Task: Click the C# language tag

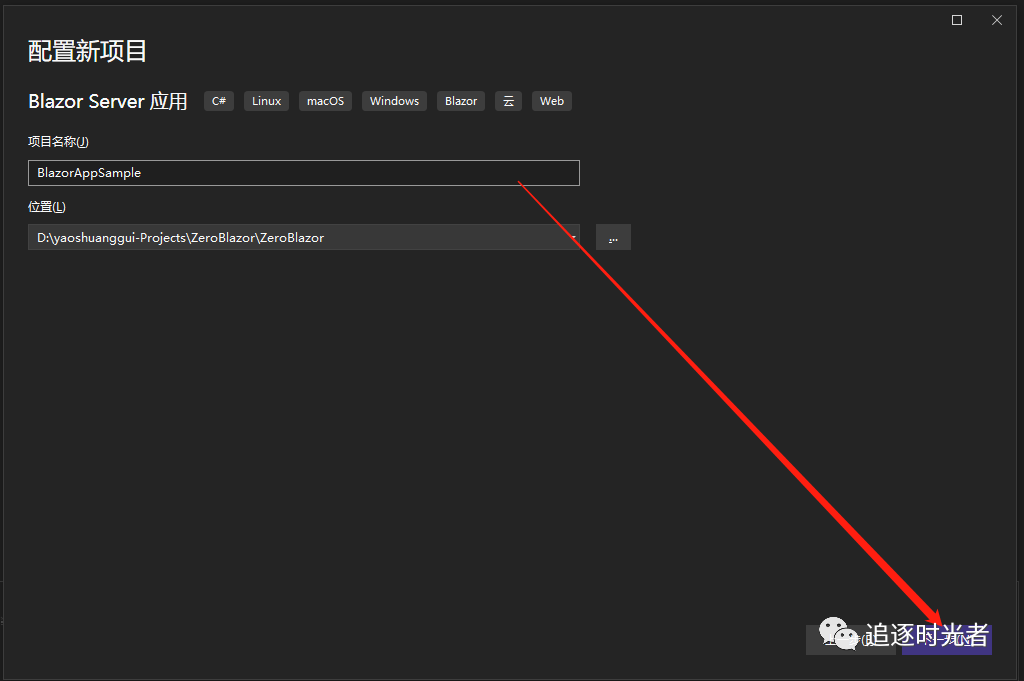Action: click(219, 101)
